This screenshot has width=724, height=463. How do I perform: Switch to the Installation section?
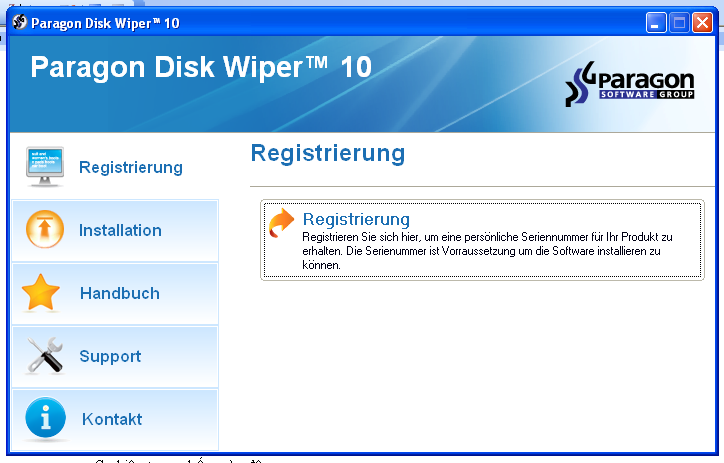coord(115,230)
